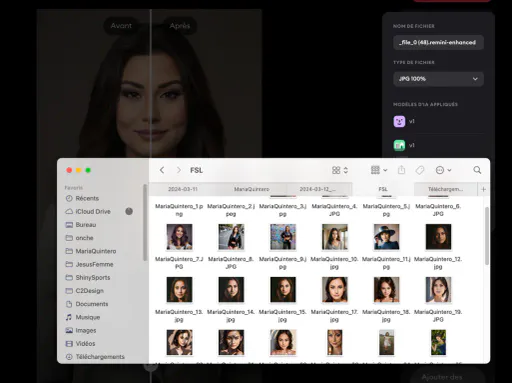Go forward in Finder navigation
Image resolution: width=512 pixels, height=383 pixels.
tap(179, 170)
